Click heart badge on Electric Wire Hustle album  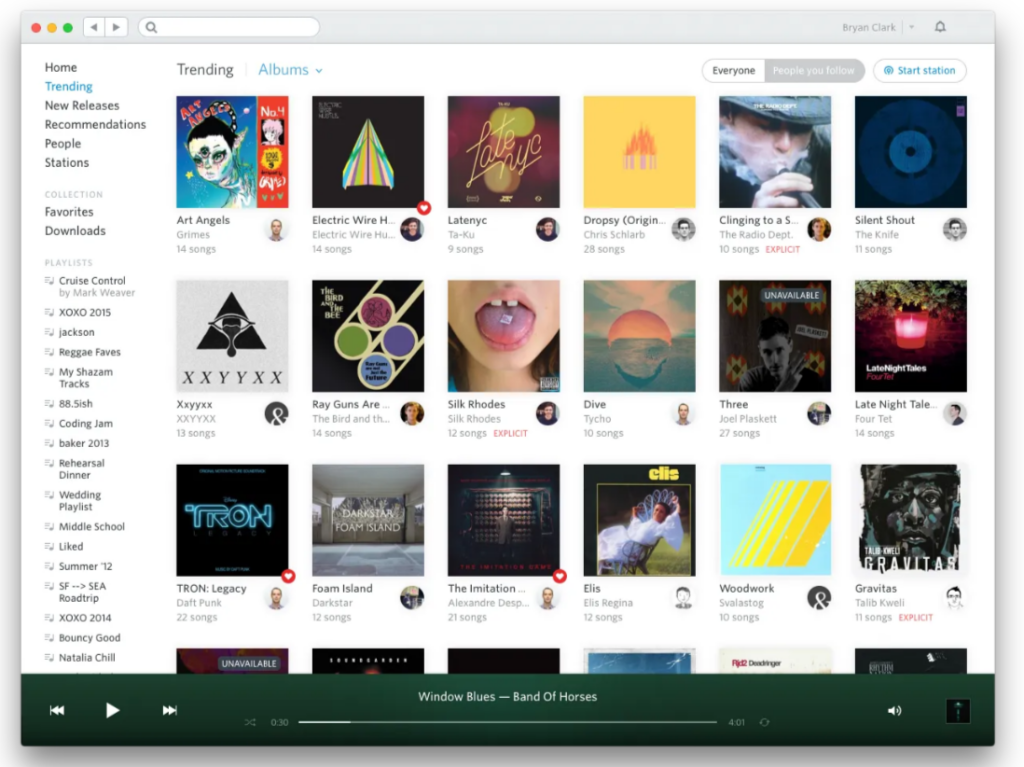[424, 208]
